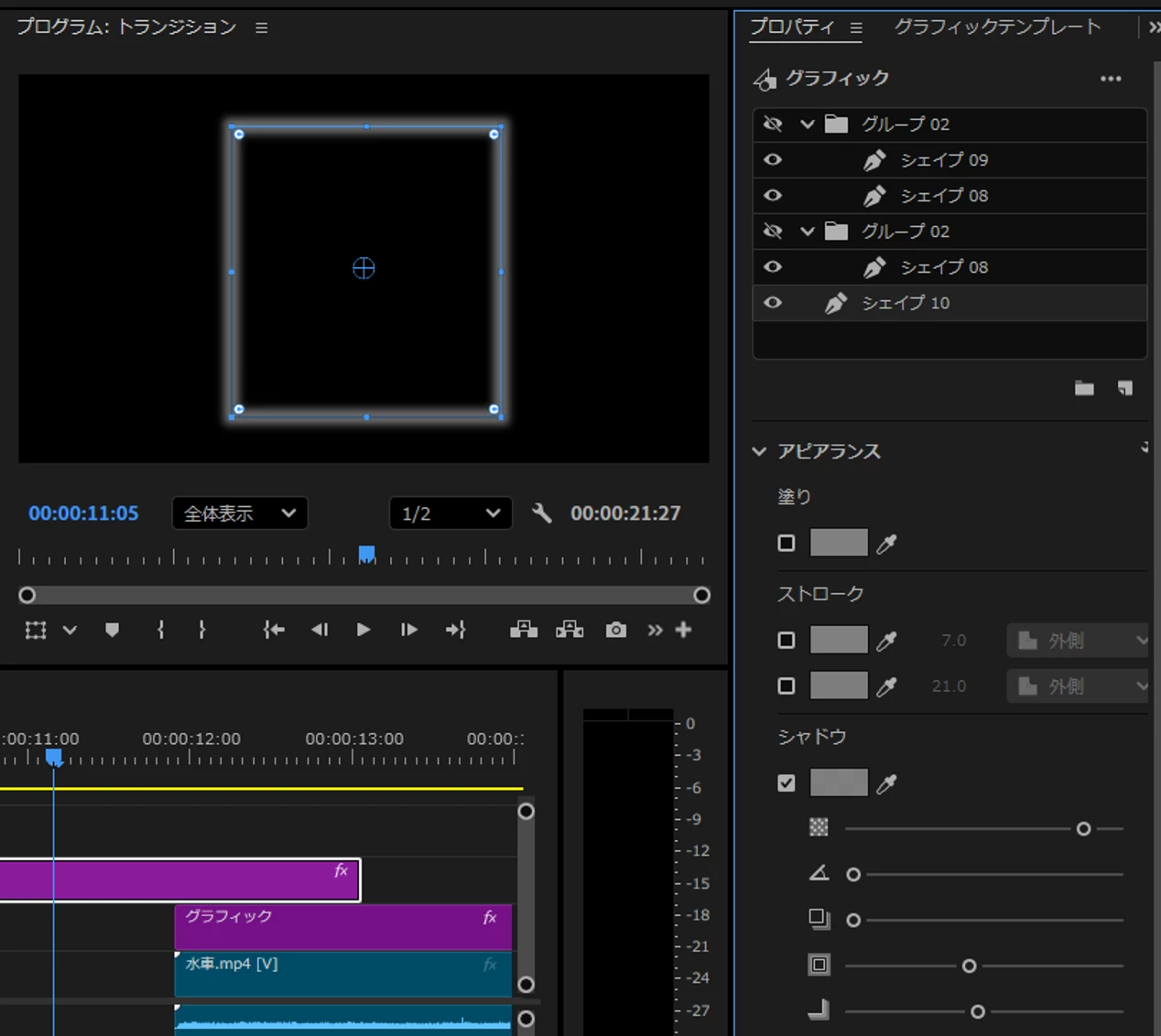
Task: Open the 1/2 playback resolution dropdown
Action: click(x=450, y=513)
